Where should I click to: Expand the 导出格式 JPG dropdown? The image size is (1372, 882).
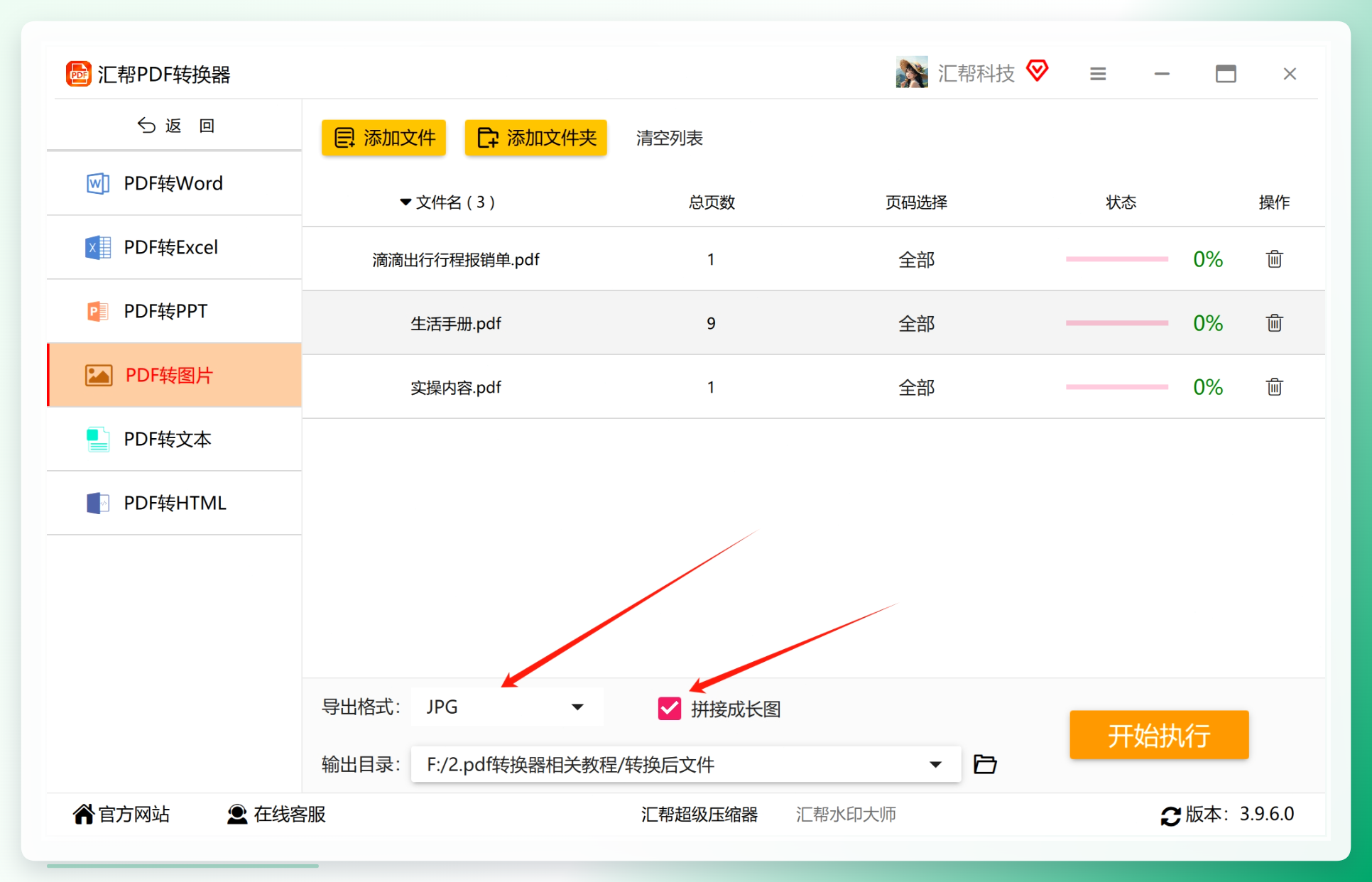pyautogui.click(x=507, y=707)
